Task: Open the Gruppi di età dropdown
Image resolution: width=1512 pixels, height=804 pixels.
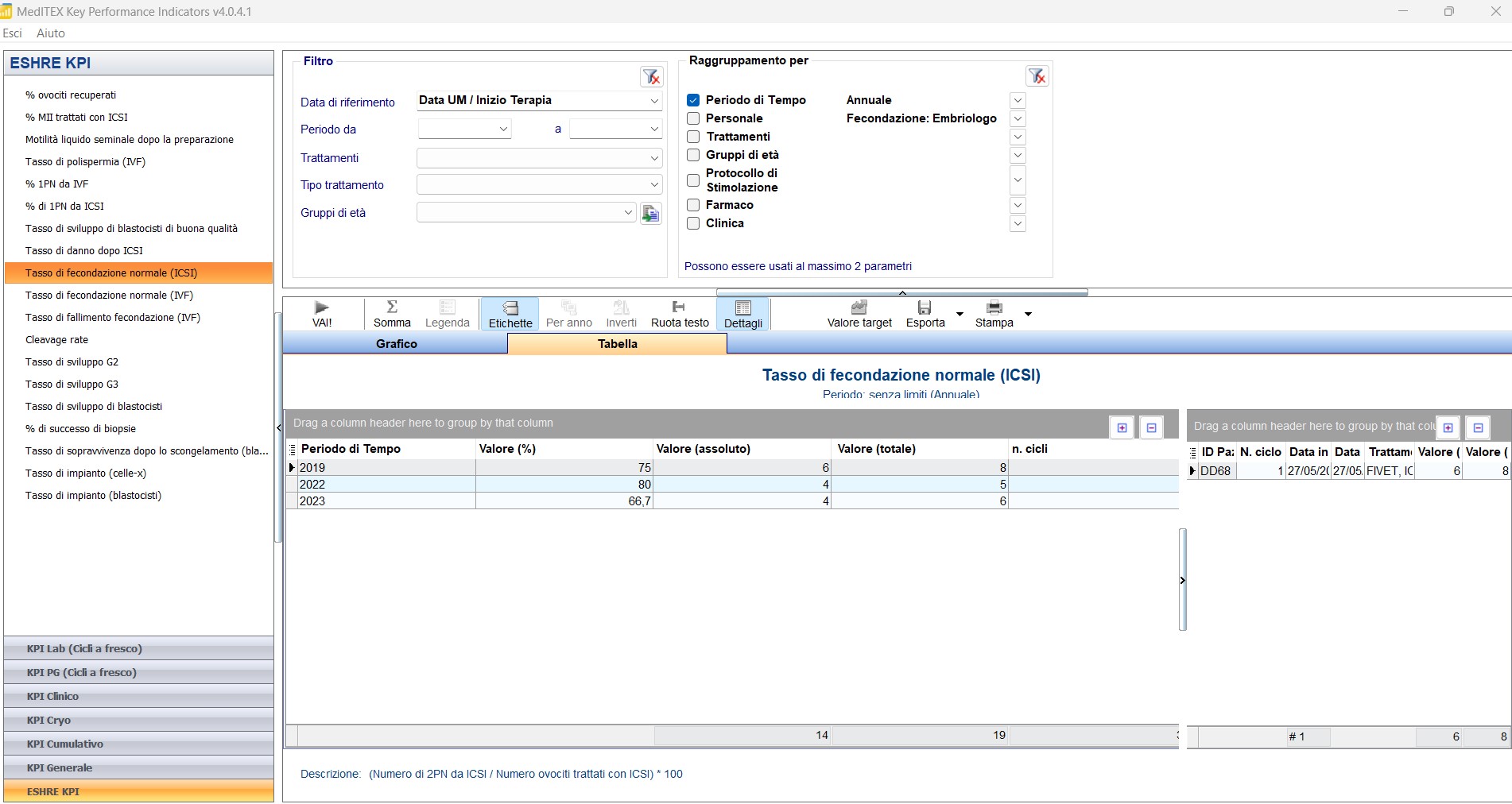Action: tap(627, 213)
